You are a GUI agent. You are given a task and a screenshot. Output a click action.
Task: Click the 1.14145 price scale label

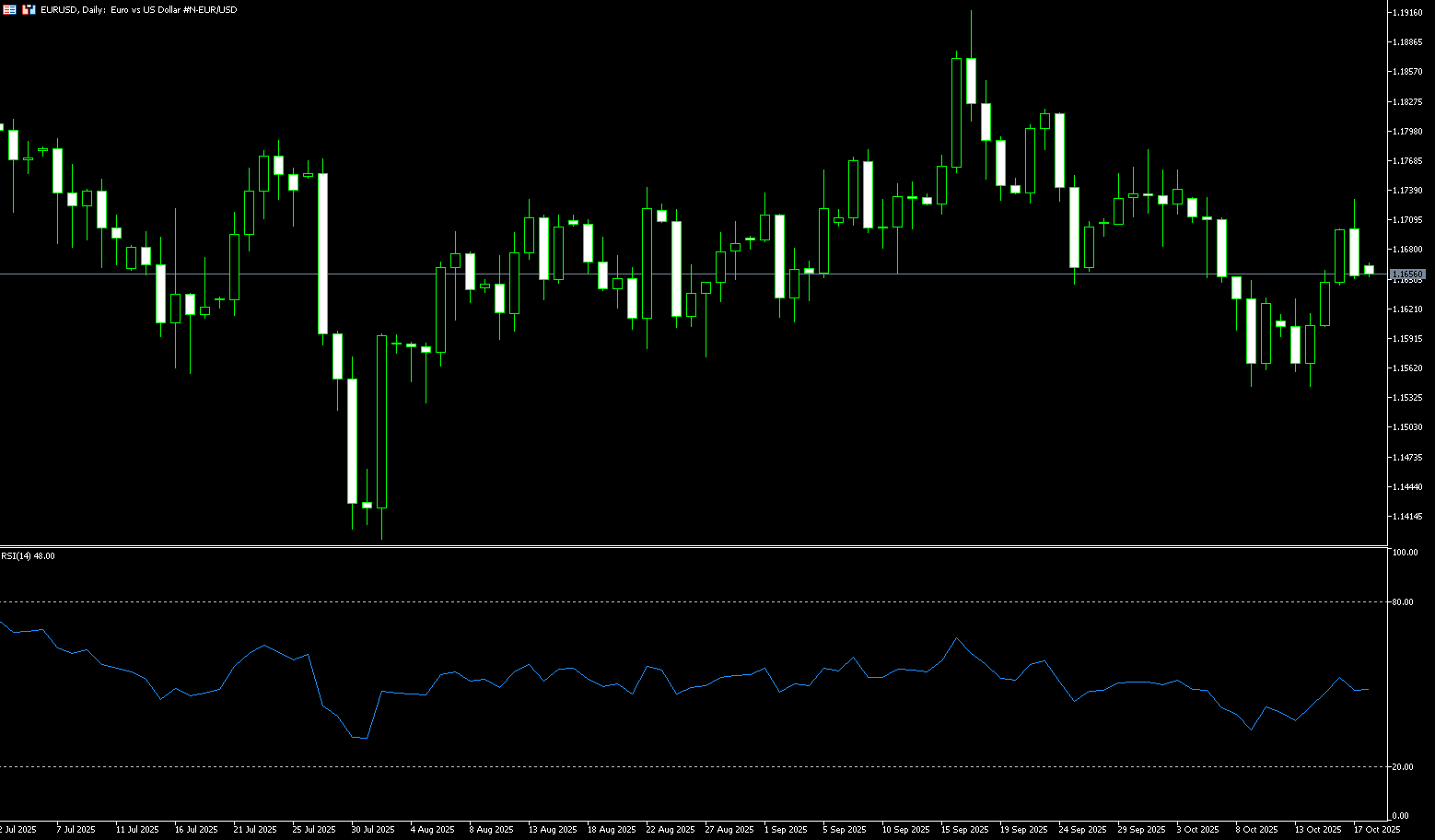pos(1406,517)
